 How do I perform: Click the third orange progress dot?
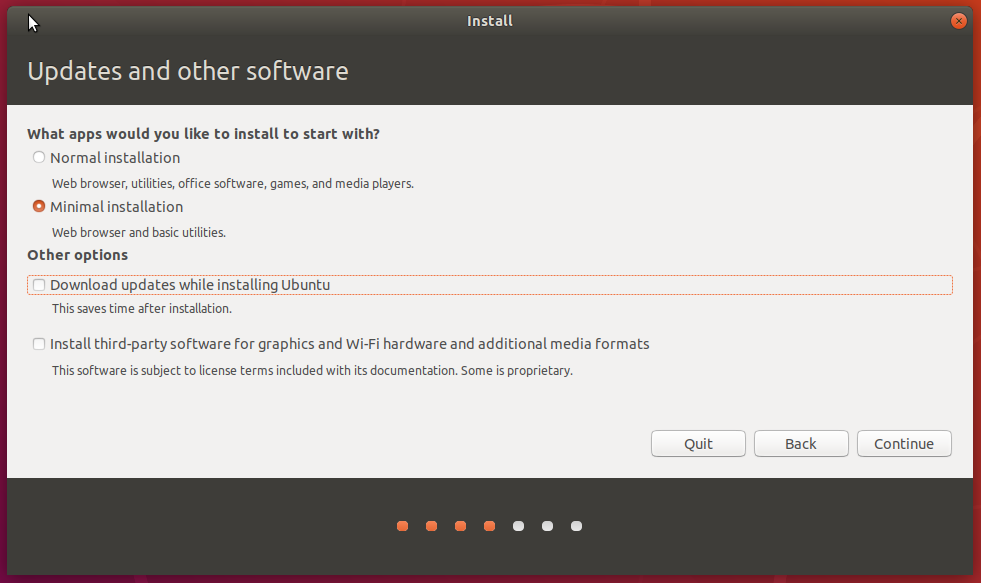(460, 526)
